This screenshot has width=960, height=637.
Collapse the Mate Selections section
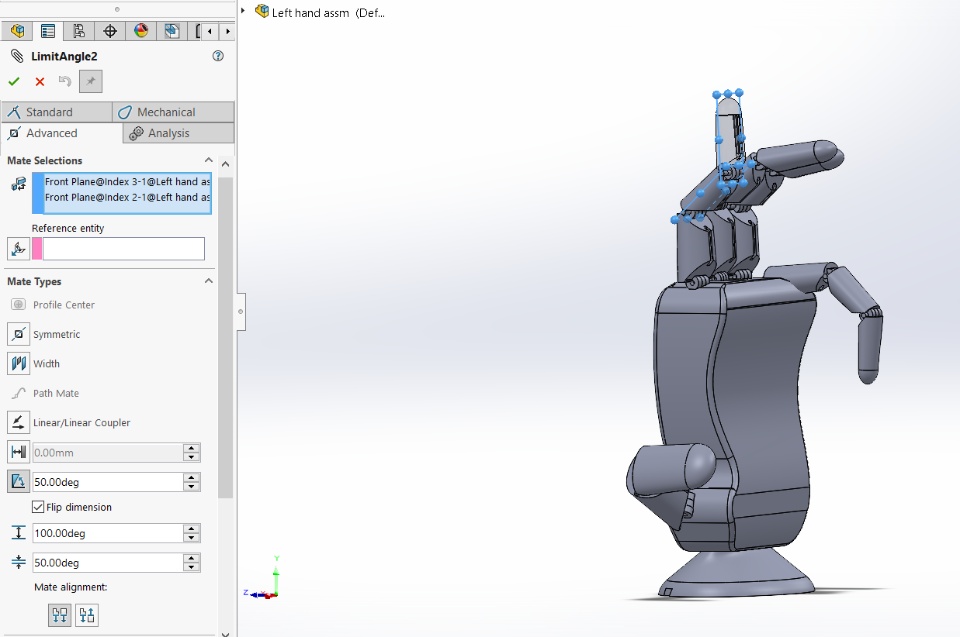click(x=208, y=160)
